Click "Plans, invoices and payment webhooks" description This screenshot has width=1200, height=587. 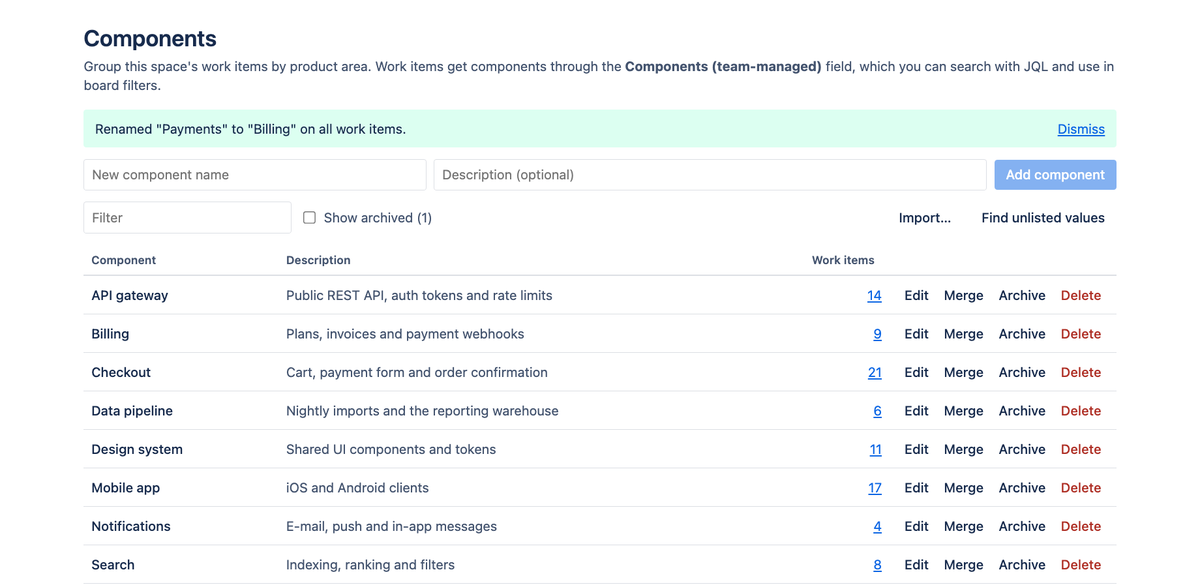[x=405, y=334]
